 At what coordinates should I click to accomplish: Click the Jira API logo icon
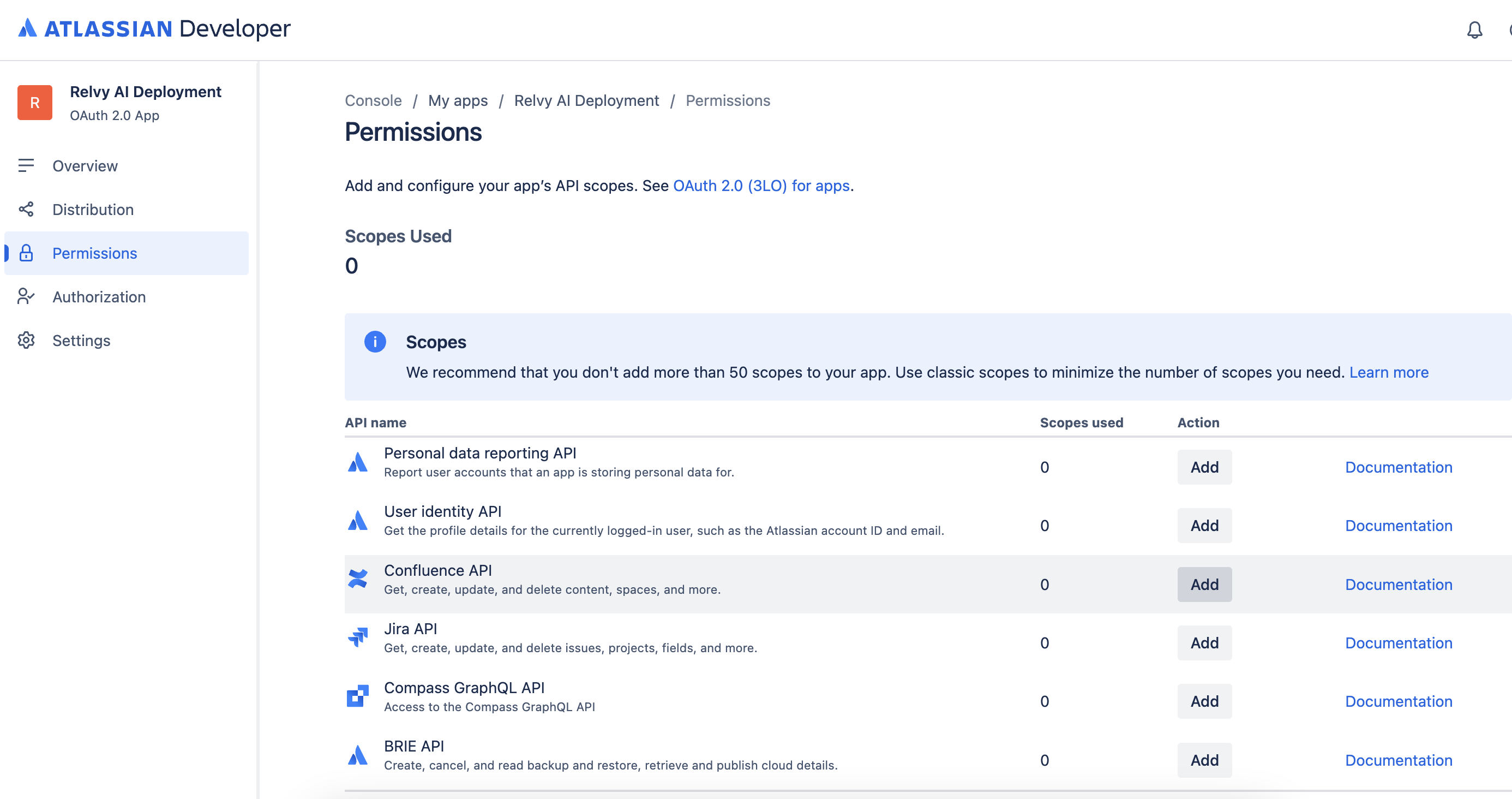click(357, 637)
